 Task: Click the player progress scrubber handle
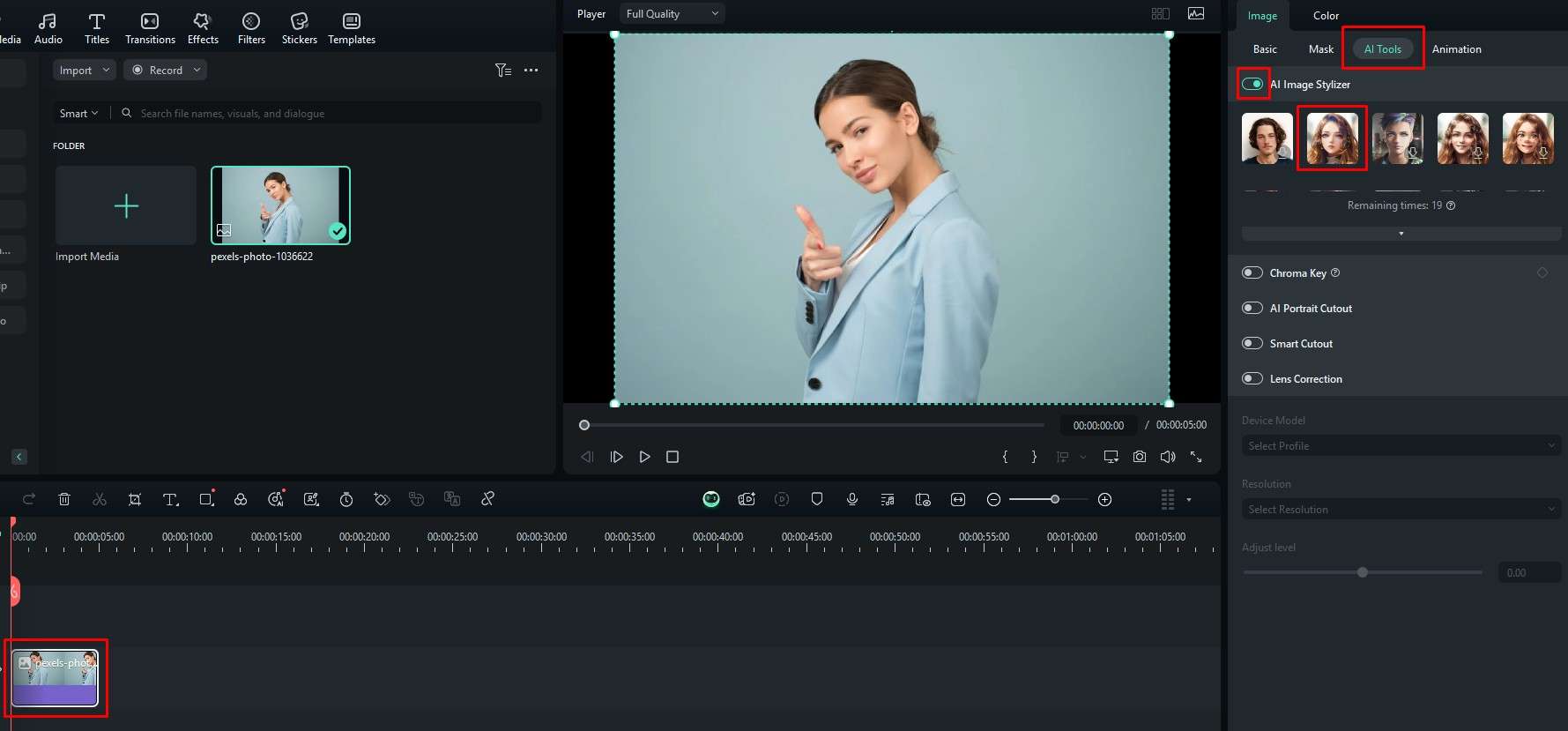click(583, 425)
